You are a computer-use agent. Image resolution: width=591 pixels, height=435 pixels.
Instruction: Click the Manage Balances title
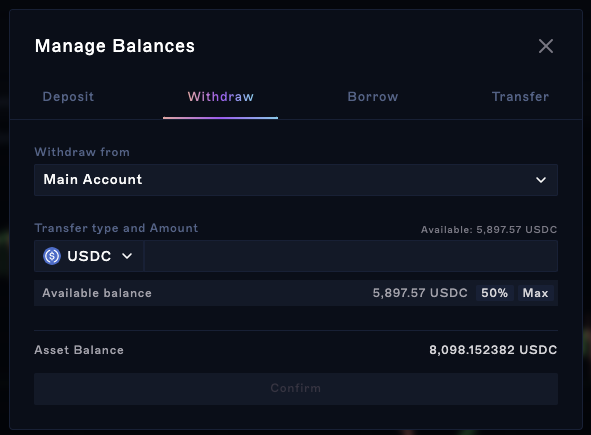point(115,46)
